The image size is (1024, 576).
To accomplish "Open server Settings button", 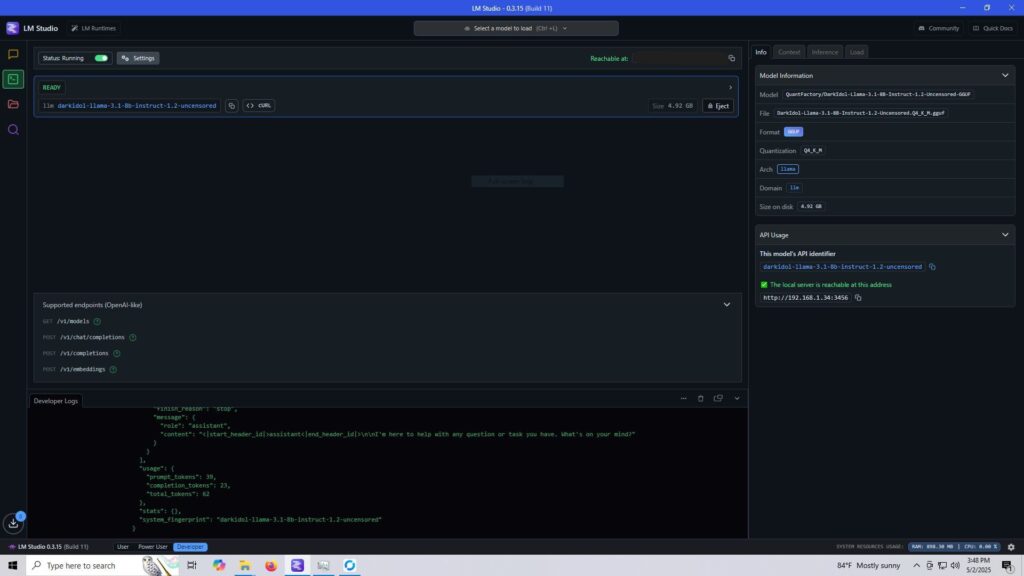I will pyautogui.click(x=138, y=58).
